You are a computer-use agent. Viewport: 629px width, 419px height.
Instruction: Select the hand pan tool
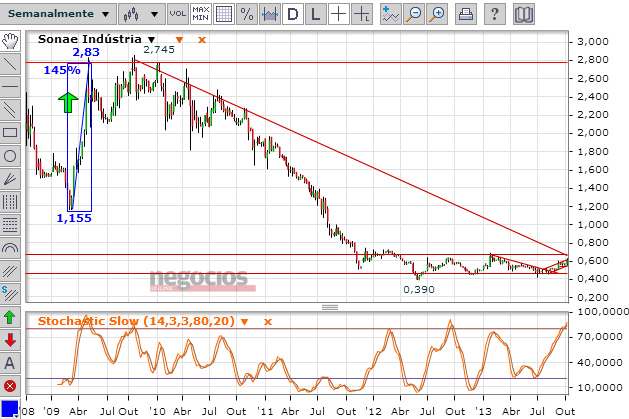10,40
